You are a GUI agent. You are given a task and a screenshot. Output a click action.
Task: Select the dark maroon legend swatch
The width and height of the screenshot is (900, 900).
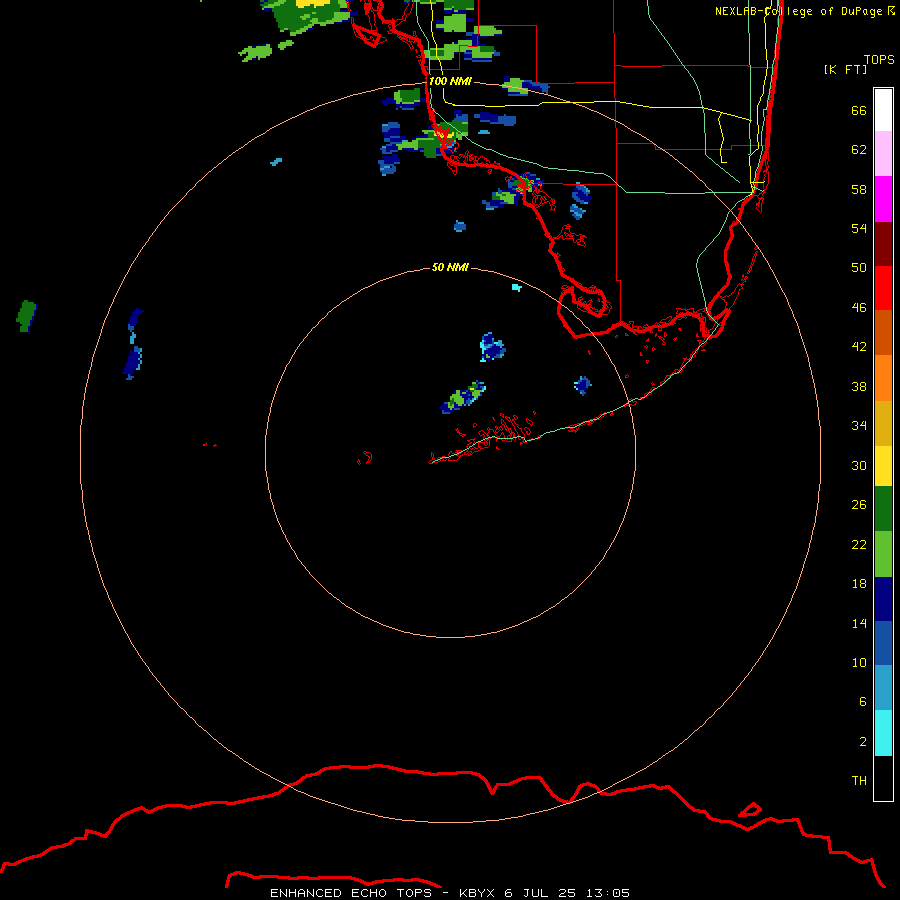883,243
